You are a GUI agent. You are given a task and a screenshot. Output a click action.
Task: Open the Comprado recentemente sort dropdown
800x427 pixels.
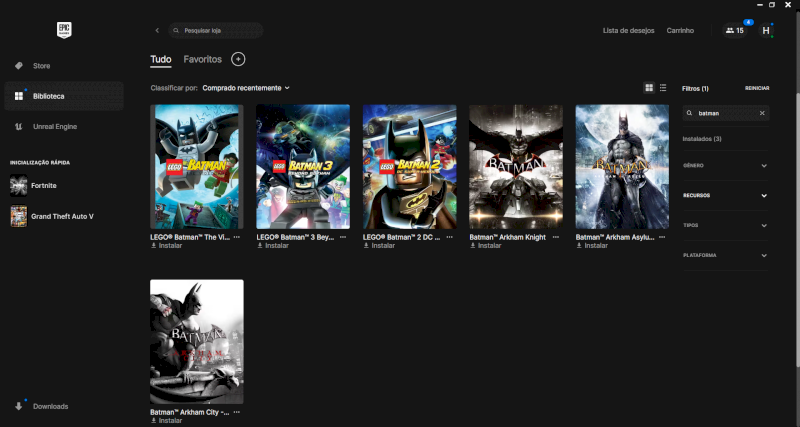245,88
